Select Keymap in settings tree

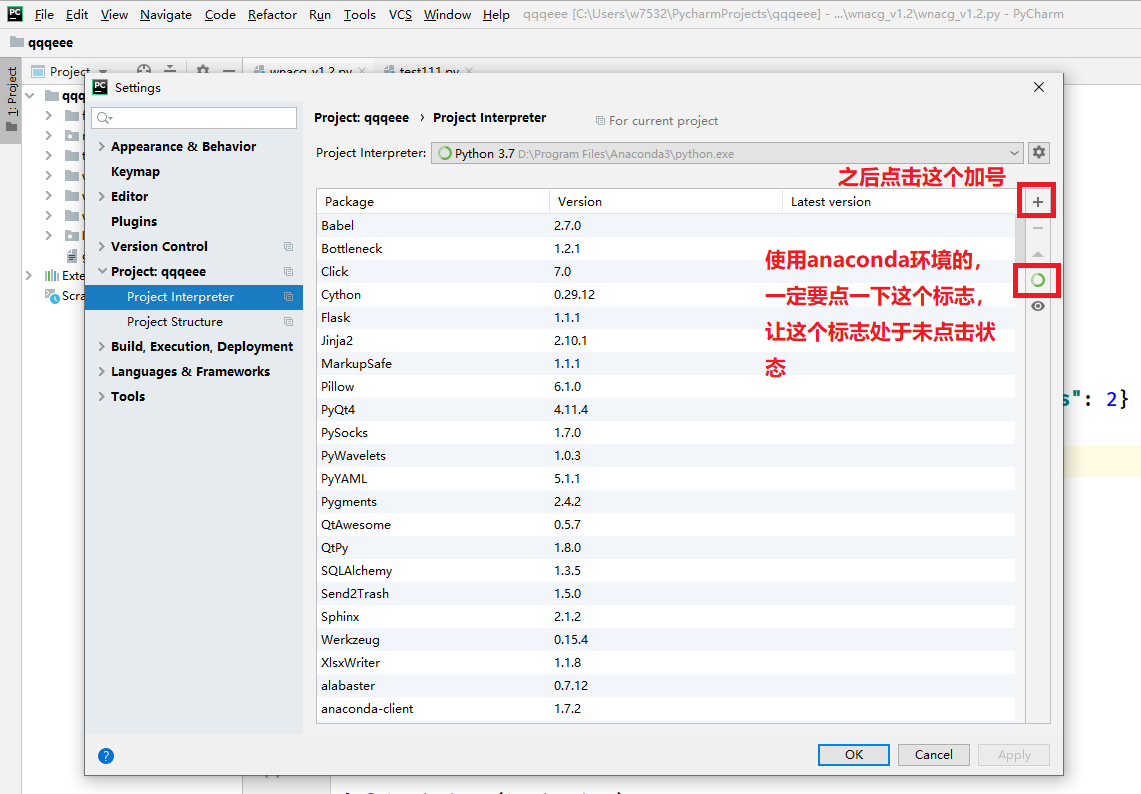click(135, 172)
